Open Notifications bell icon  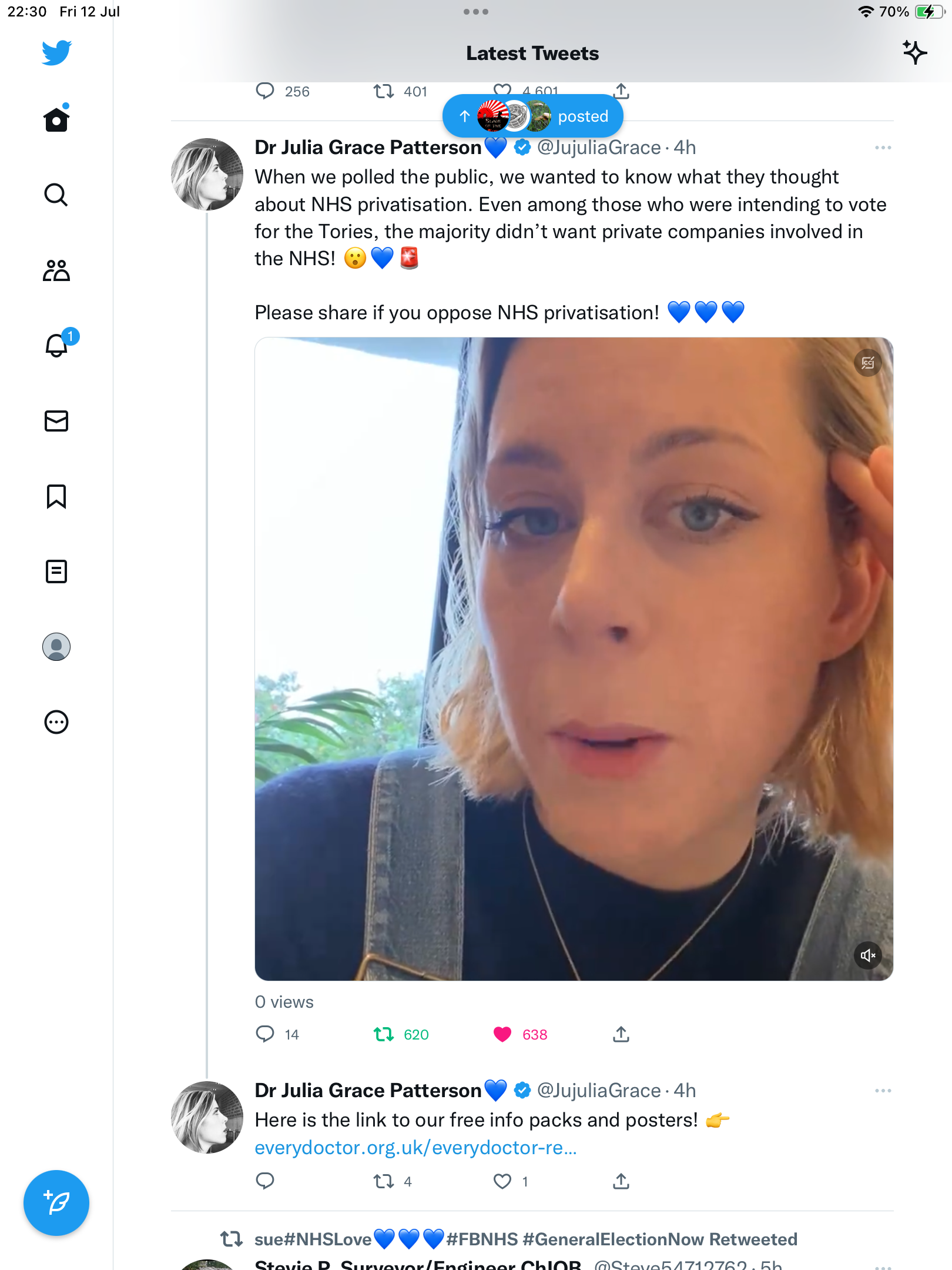(56, 345)
